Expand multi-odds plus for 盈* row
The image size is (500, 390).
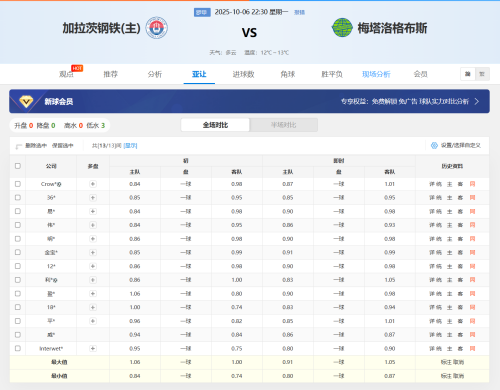(x=93, y=294)
